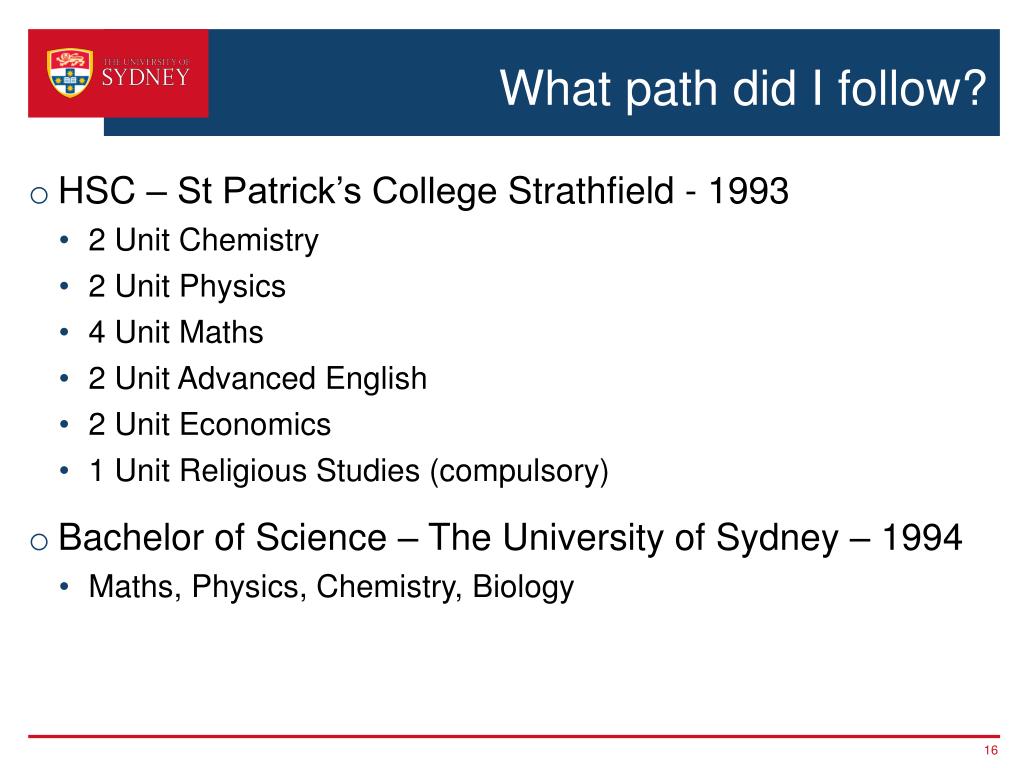This screenshot has width=1024, height=768.
Task: Select the "2 Unit Physics" bullet text
Action: [187, 287]
